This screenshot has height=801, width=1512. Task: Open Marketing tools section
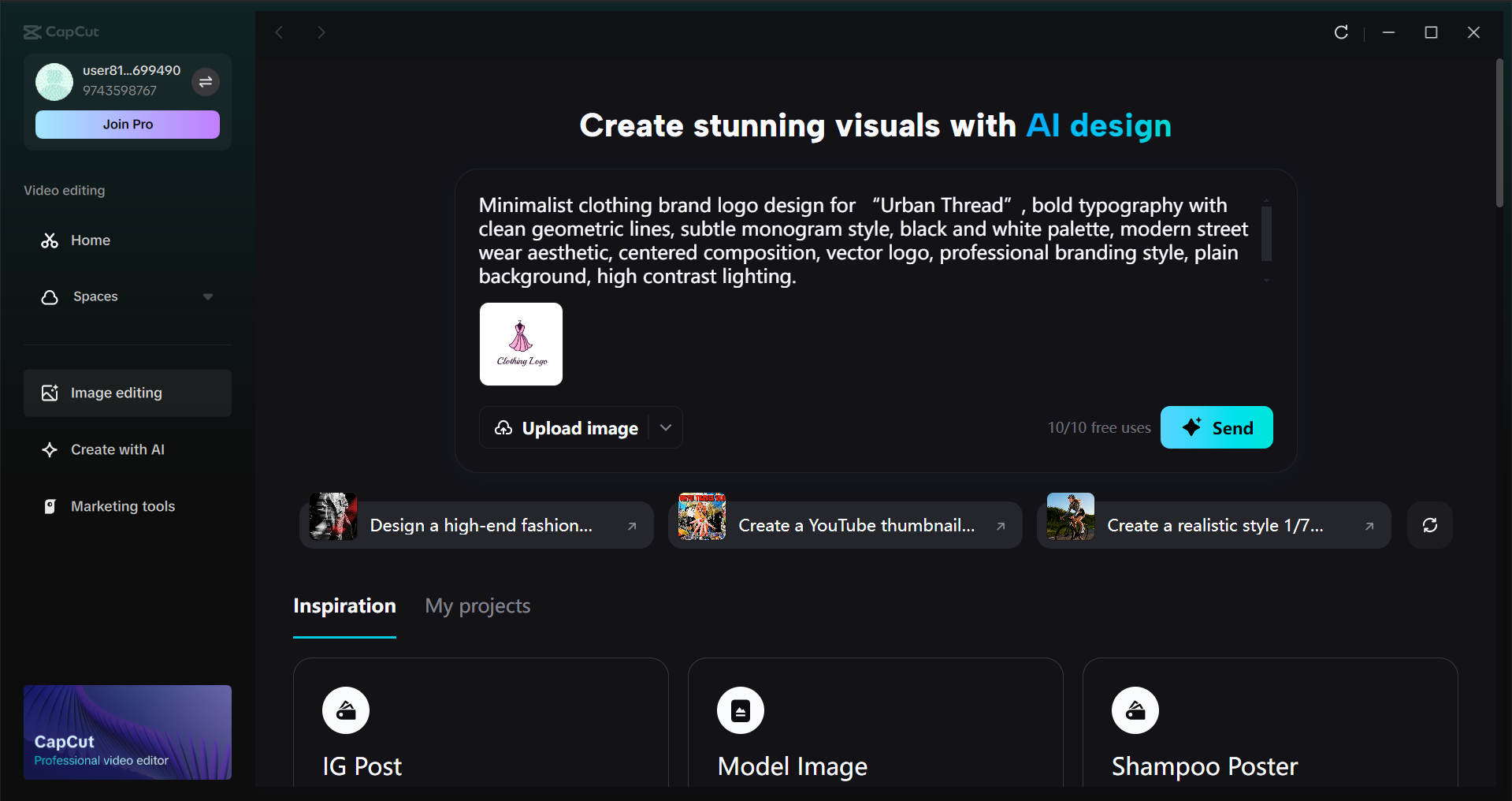(128, 506)
